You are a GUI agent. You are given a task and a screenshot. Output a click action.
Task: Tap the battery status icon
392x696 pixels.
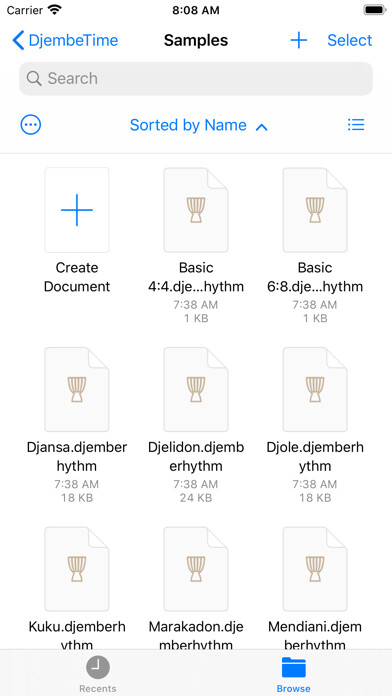coord(374,10)
